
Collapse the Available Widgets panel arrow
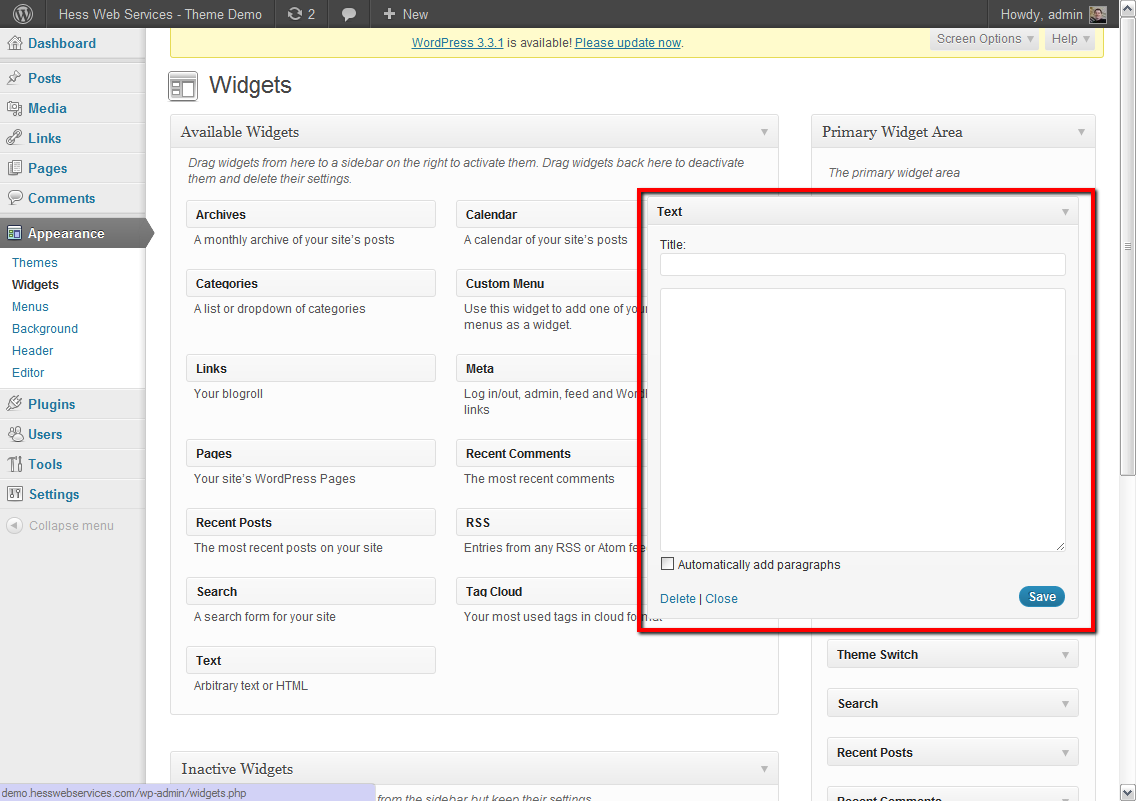point(764,132)
